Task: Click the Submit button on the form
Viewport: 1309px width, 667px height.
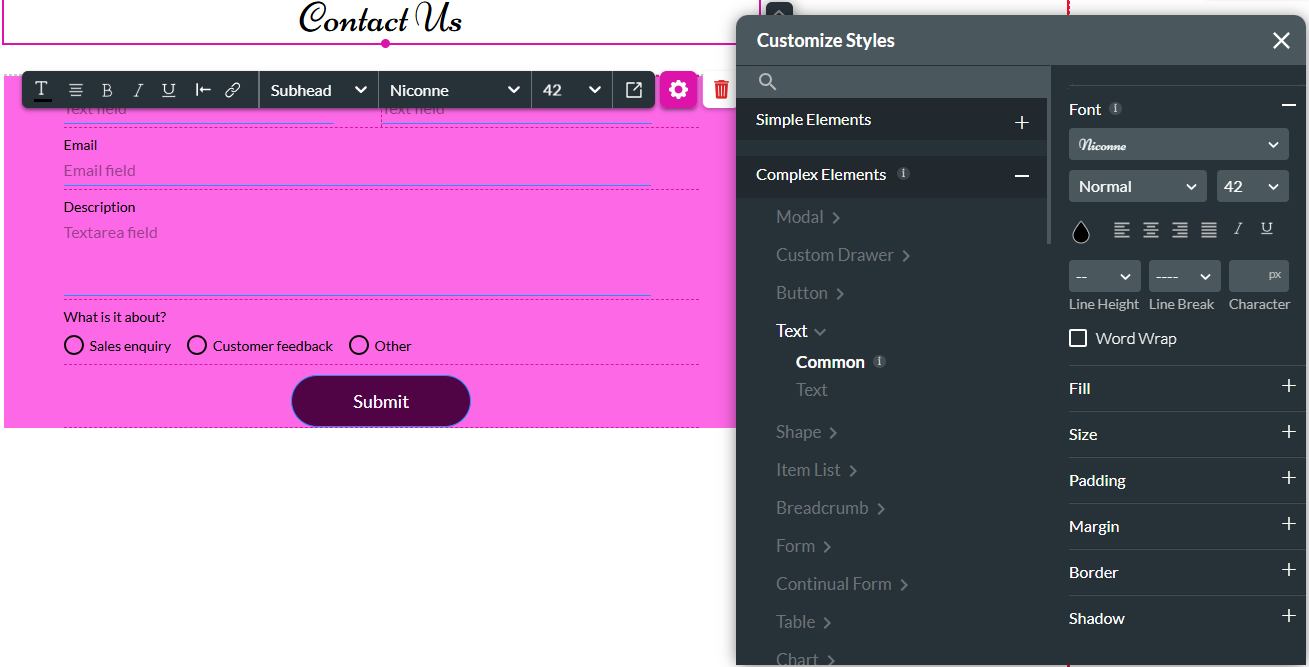Action: [380, 401]
